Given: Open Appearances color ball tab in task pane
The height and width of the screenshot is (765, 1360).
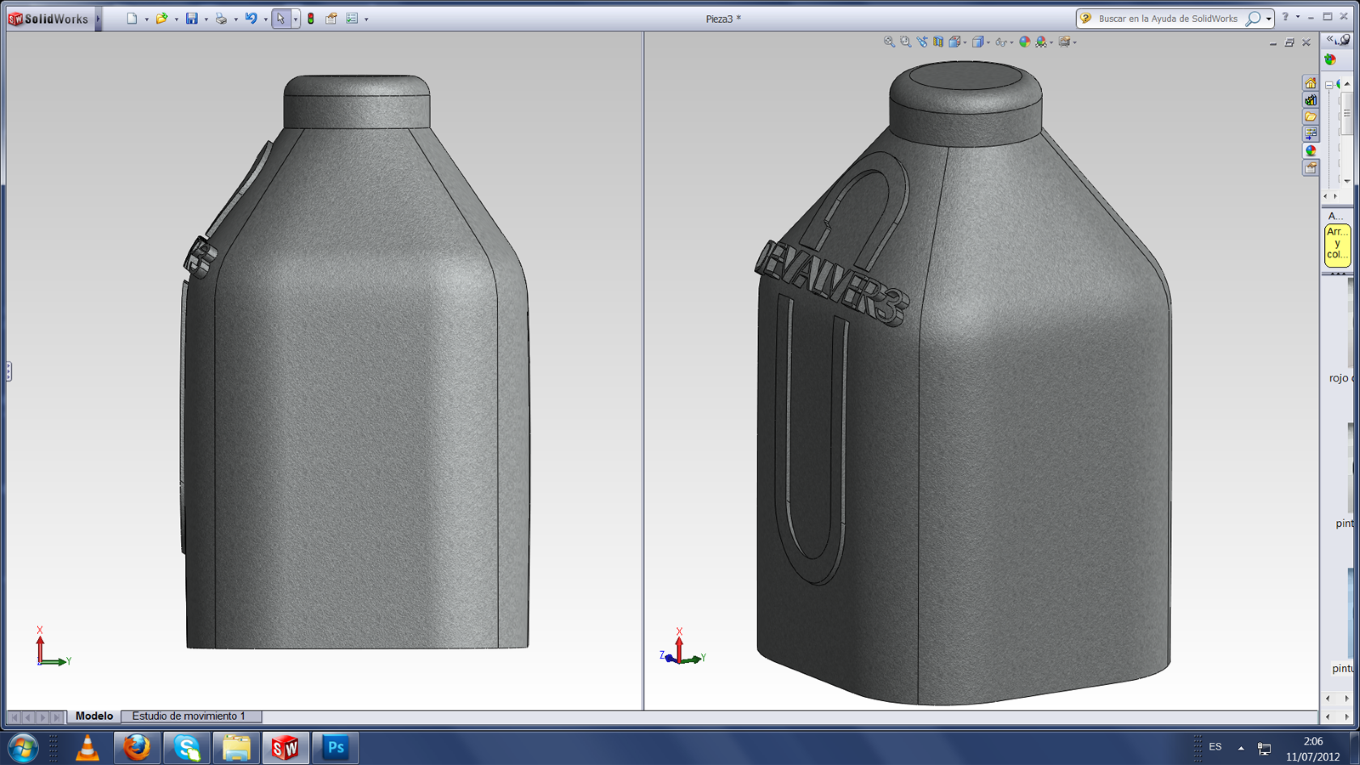Looking at the screenshot, I should (1310, 151).
